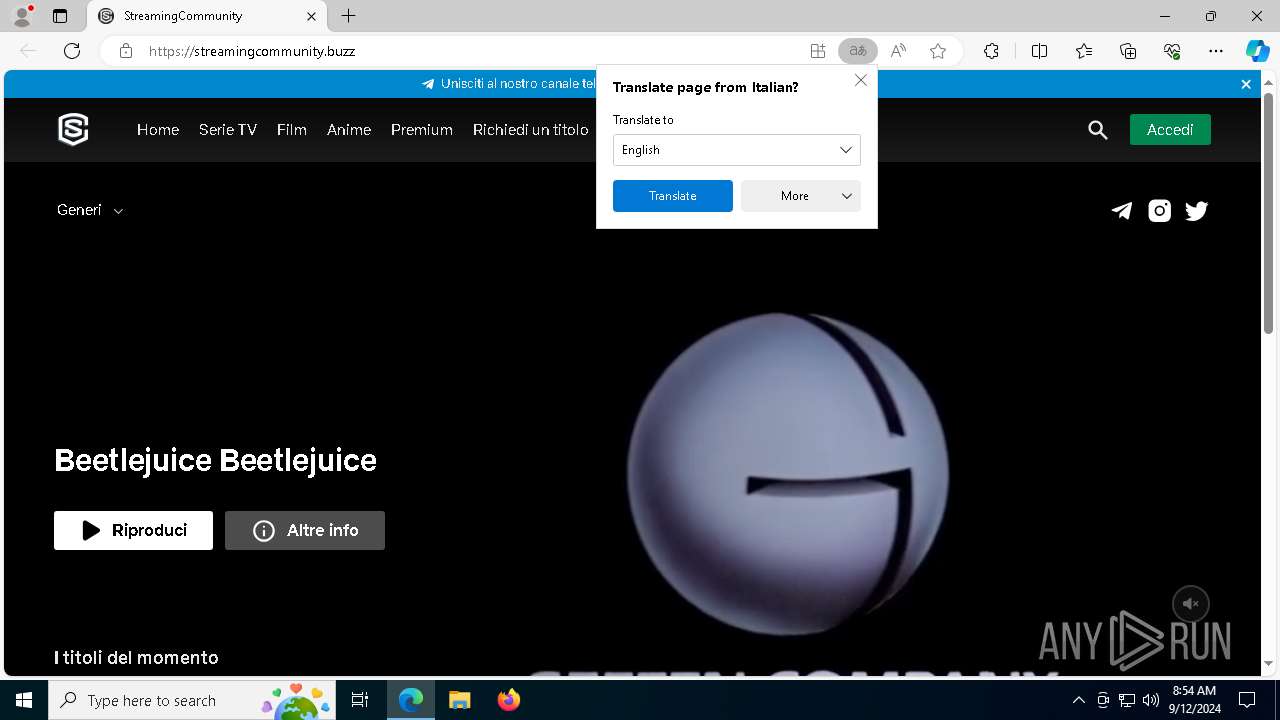Screen dimensions: 1280x720
Task: Open File Explorer from taskbar
Action: (x=460, y=700)
